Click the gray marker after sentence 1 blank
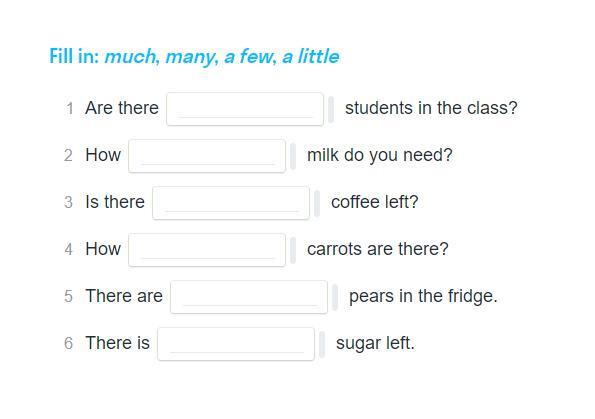Image resolution: width=595 pixels, height=419 pixels. (331, 109)
